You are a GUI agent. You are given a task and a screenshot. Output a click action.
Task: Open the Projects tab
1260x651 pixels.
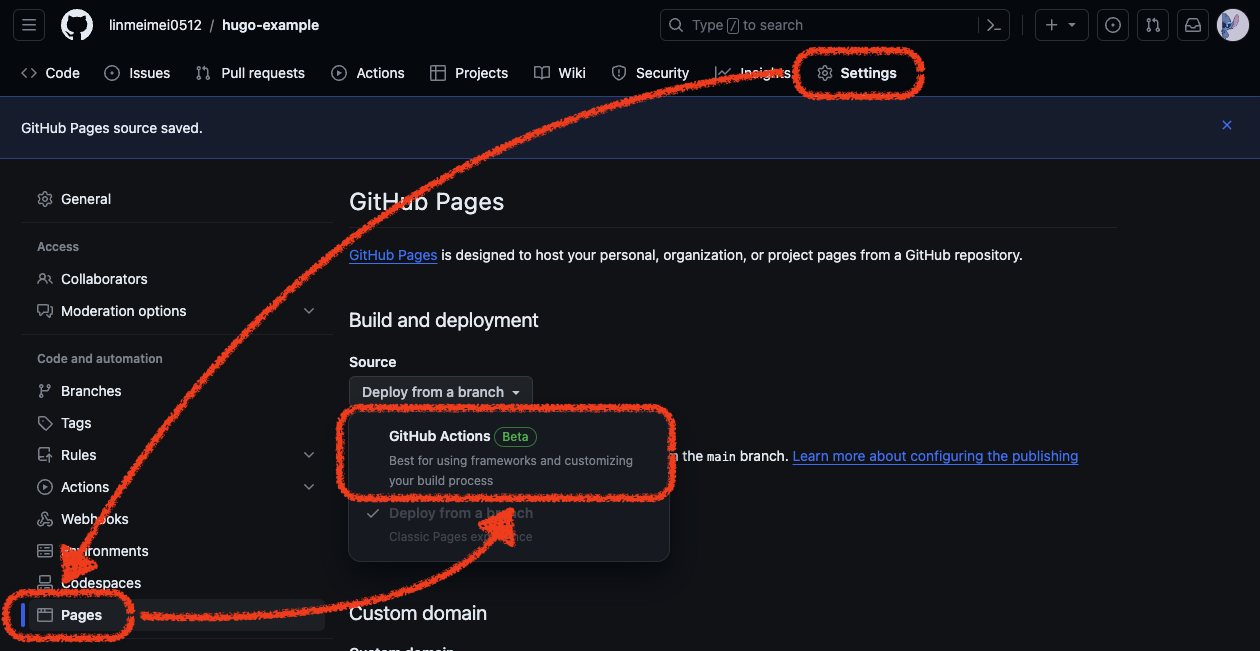(469, 73)
